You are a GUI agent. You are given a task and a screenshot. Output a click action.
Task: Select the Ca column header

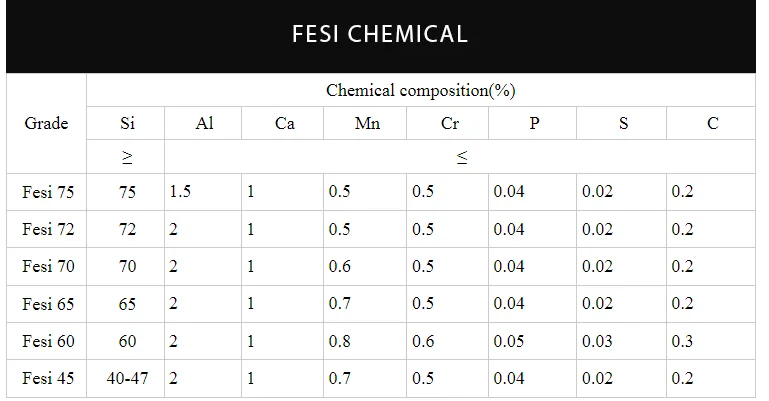(x=284, y=124)
